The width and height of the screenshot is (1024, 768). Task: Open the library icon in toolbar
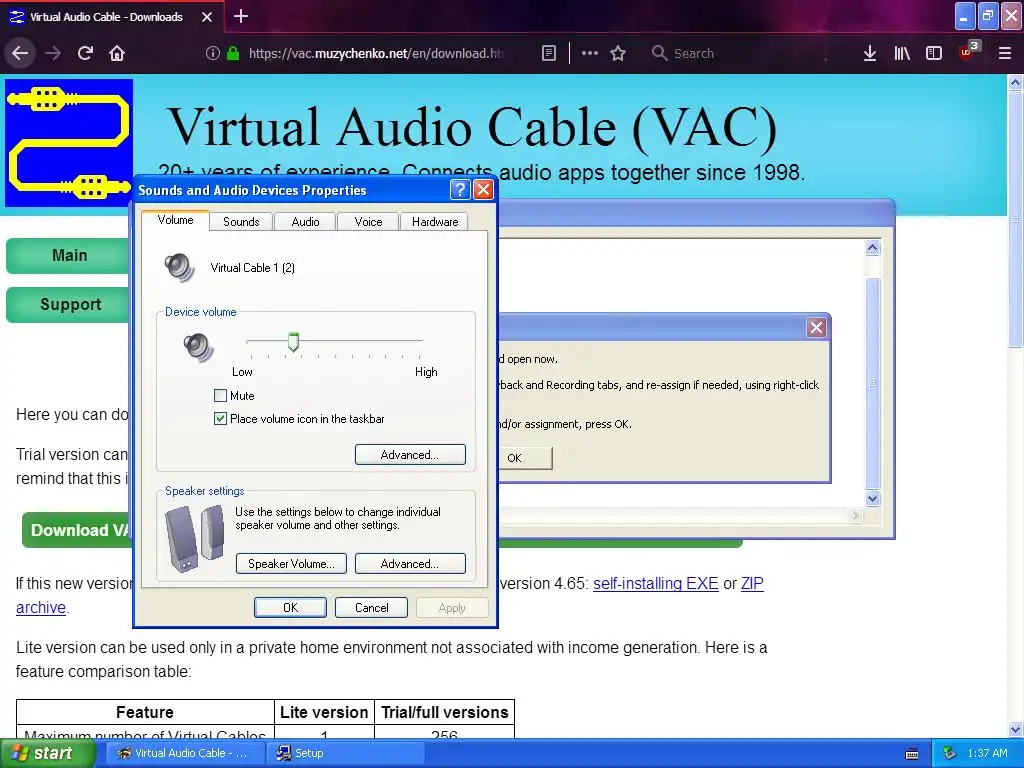coord(902,54)
